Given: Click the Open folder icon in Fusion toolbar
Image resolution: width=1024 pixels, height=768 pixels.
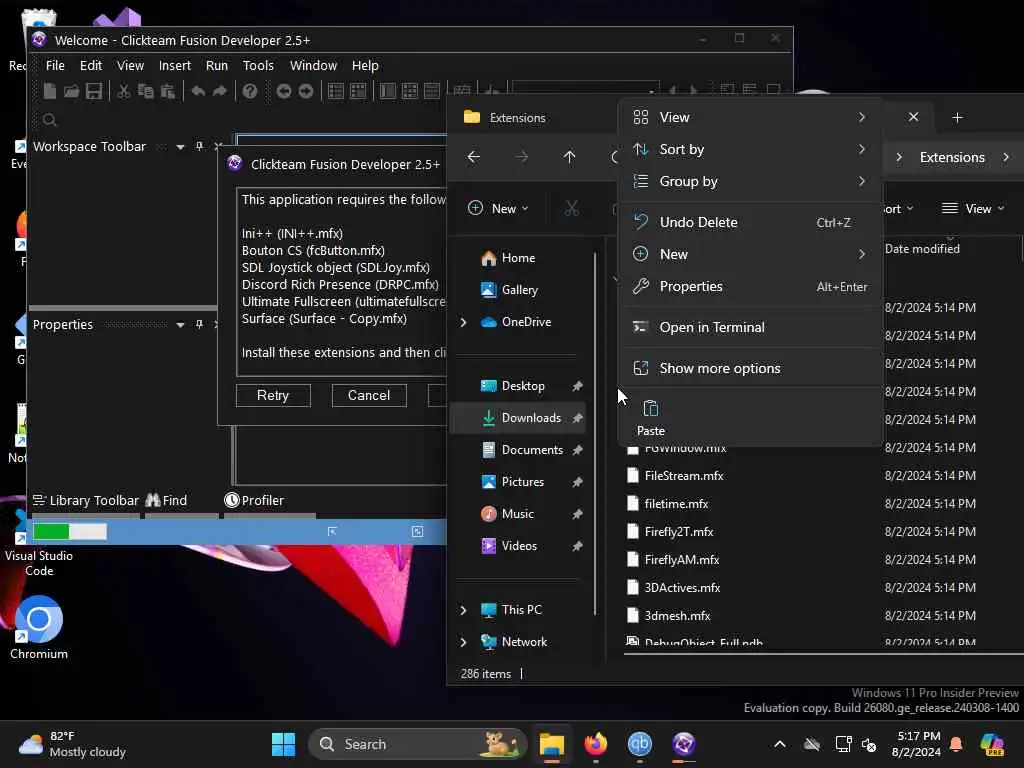Looking at the screenshot, I should 71,91.
